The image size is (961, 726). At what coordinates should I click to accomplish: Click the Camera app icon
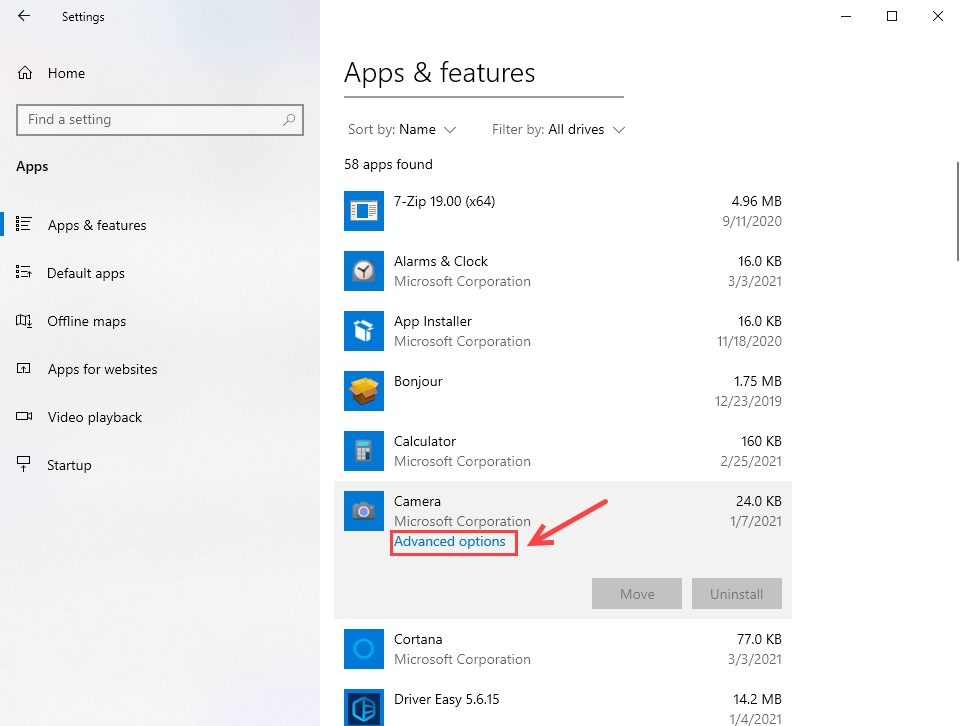click(x=364, y=511)
